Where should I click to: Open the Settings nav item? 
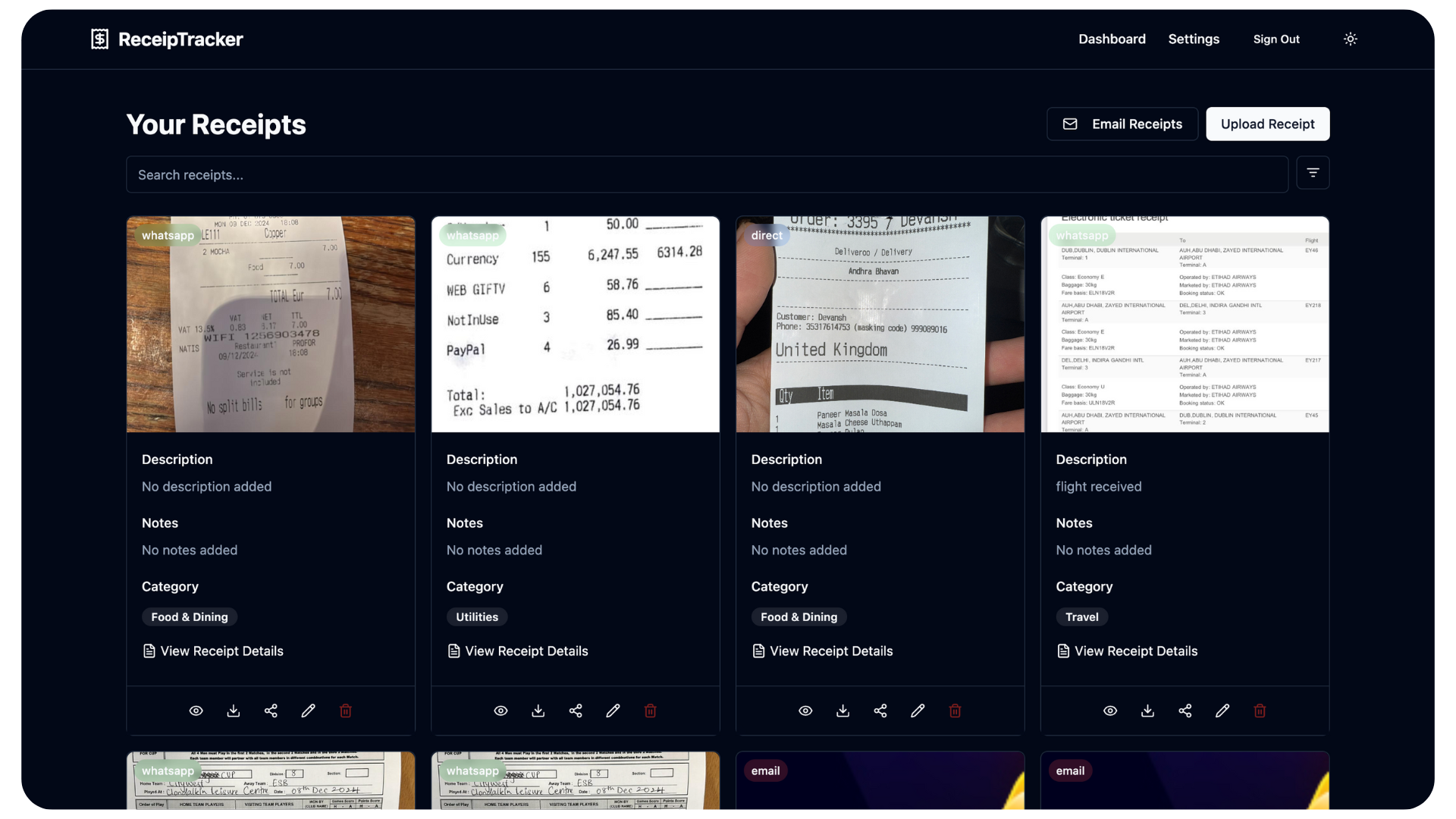click(1194, 39)
